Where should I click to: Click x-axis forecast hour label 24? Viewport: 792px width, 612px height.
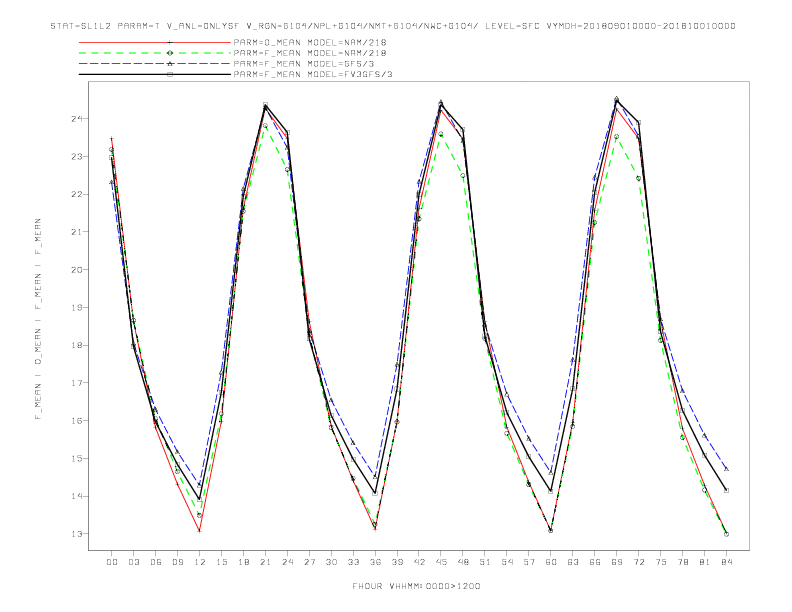pos(287,562)
